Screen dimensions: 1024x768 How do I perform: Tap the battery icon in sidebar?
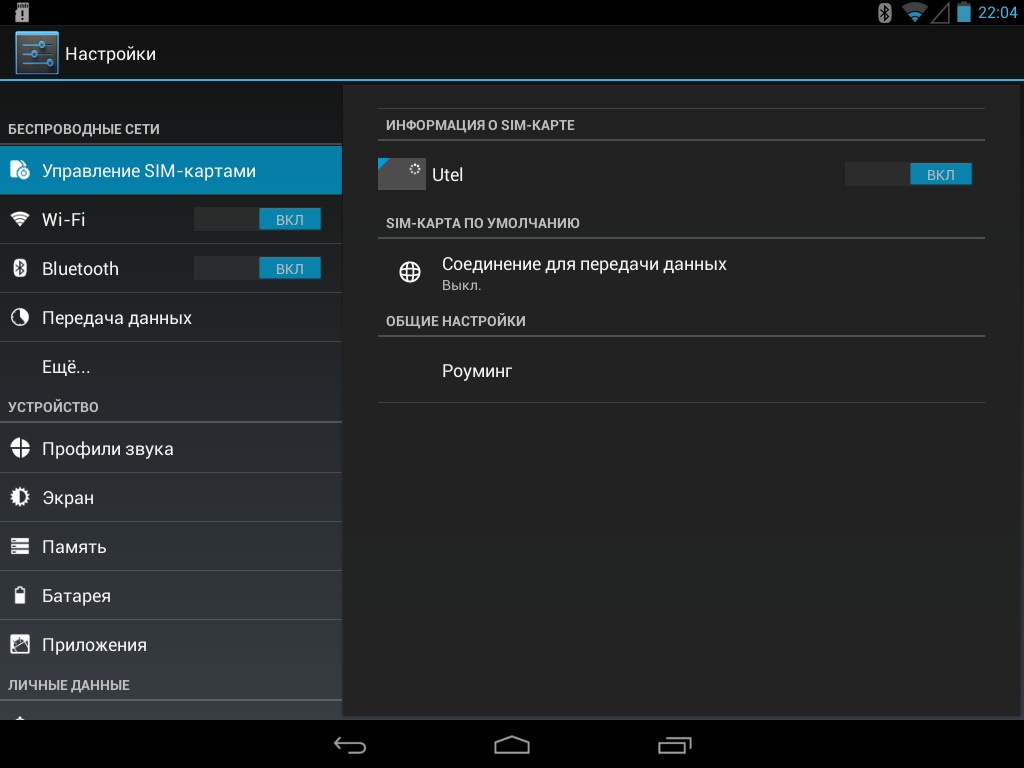click(20, 596)
